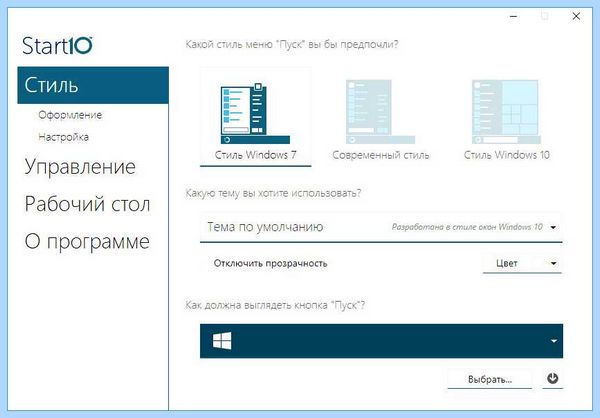The width and height of the screenshot is (600, 418).
Task: Click the download arrow icon next to Выбрать
Action: 553,379
